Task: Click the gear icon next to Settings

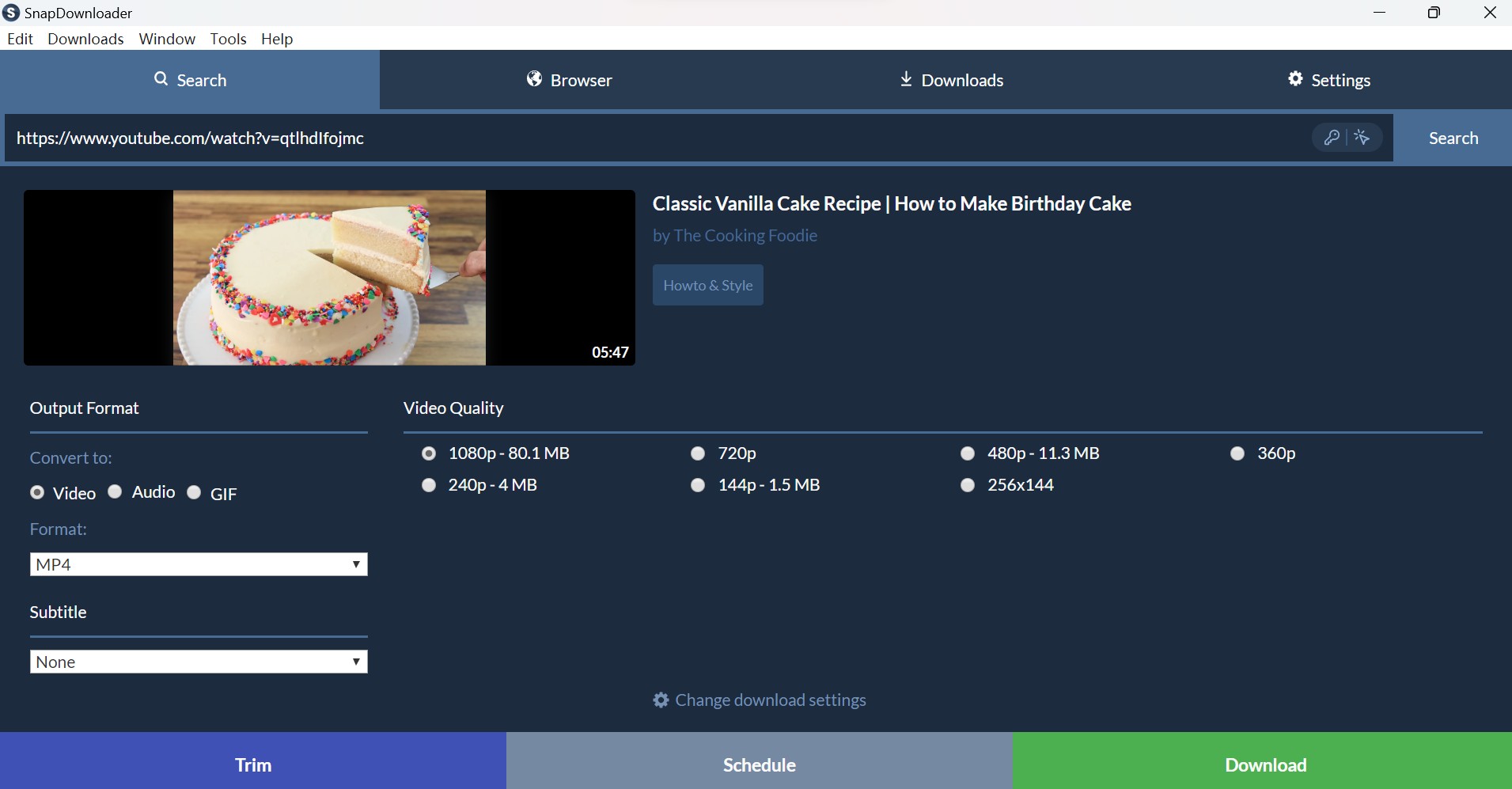Action: (1295, 79)
